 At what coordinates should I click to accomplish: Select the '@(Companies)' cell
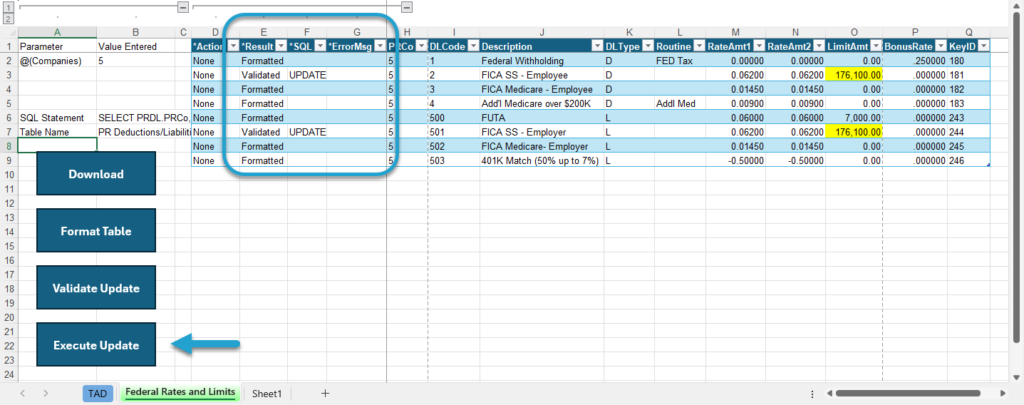pos(57,61)
